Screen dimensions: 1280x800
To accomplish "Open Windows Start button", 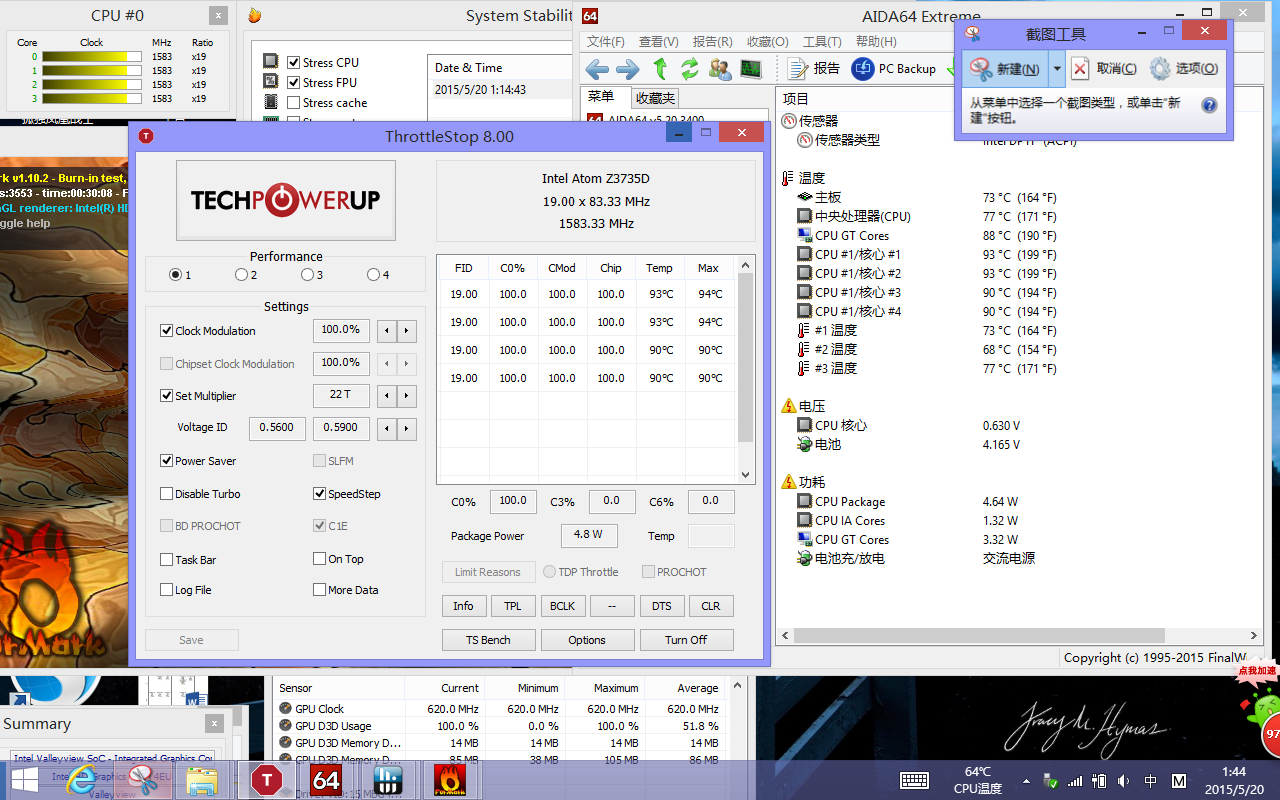I will click(25, 780).
